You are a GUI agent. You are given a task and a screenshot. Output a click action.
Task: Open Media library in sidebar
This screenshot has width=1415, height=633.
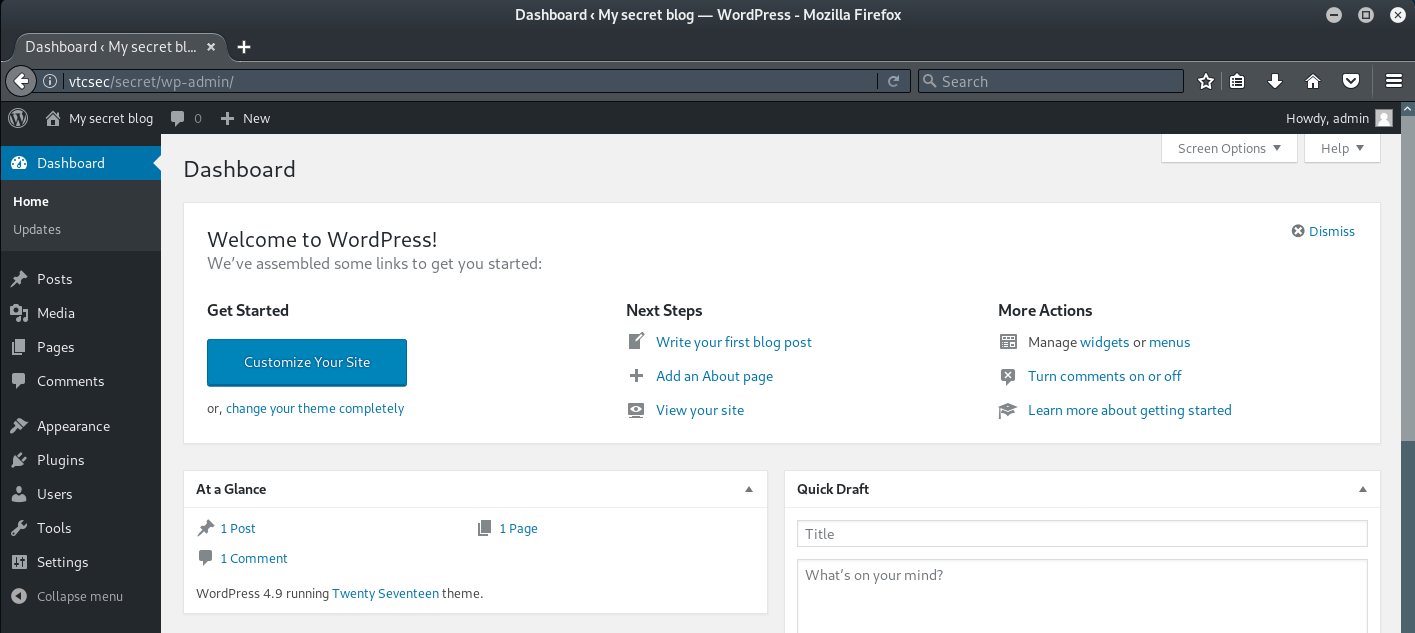(80, 313)
